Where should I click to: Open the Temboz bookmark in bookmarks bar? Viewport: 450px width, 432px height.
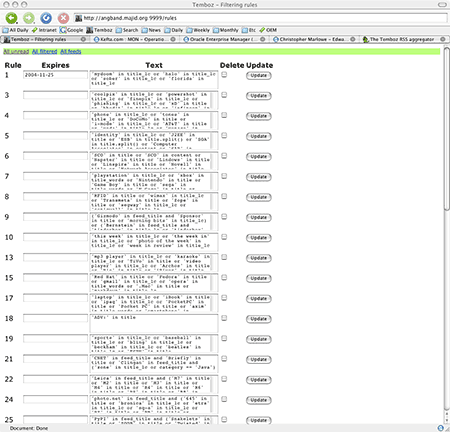tap(99, 30)
